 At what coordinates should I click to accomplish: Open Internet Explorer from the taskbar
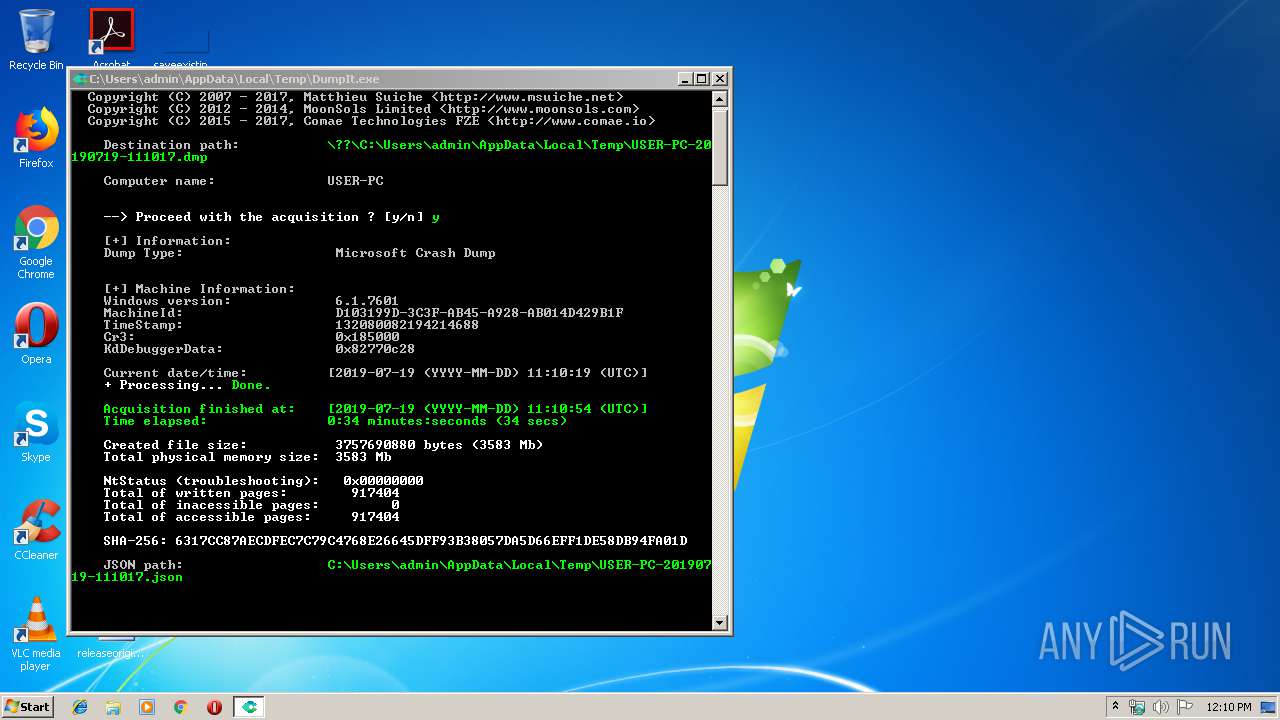80,707
